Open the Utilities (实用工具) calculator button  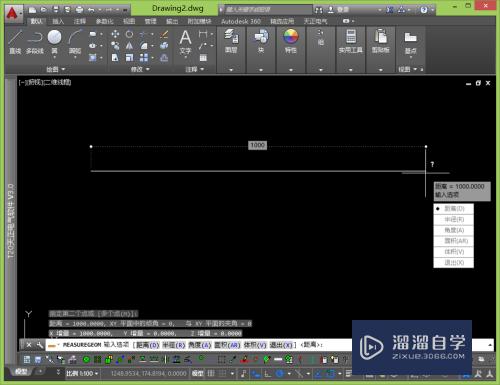351,41
